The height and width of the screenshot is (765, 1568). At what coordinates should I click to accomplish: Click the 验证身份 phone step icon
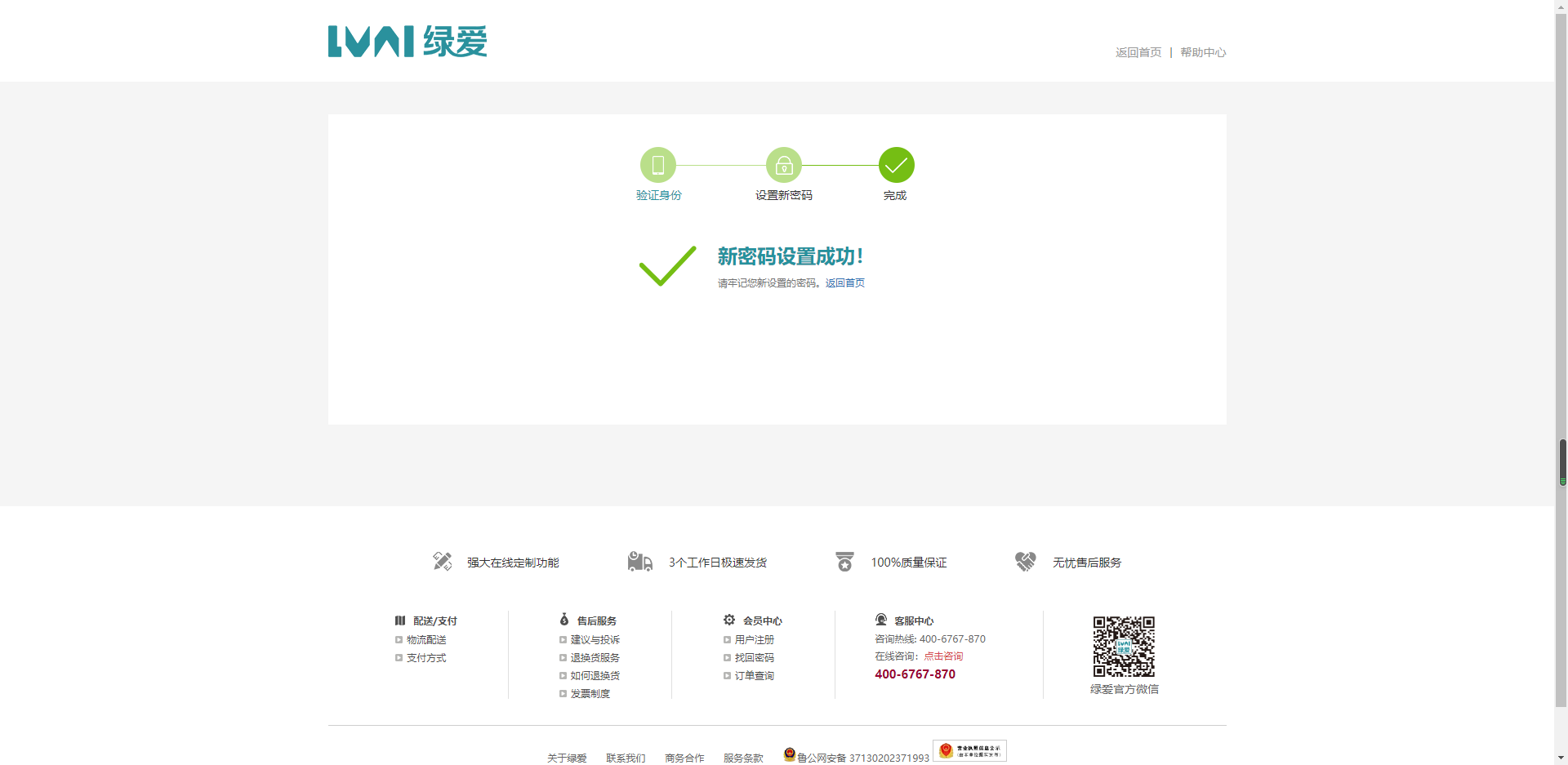click(657, 166)
